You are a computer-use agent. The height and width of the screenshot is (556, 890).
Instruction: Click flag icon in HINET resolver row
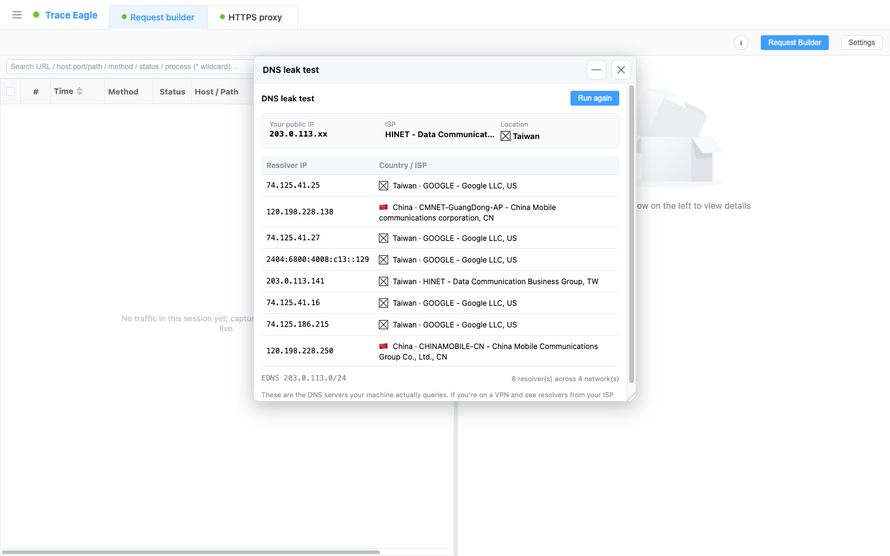384,281
